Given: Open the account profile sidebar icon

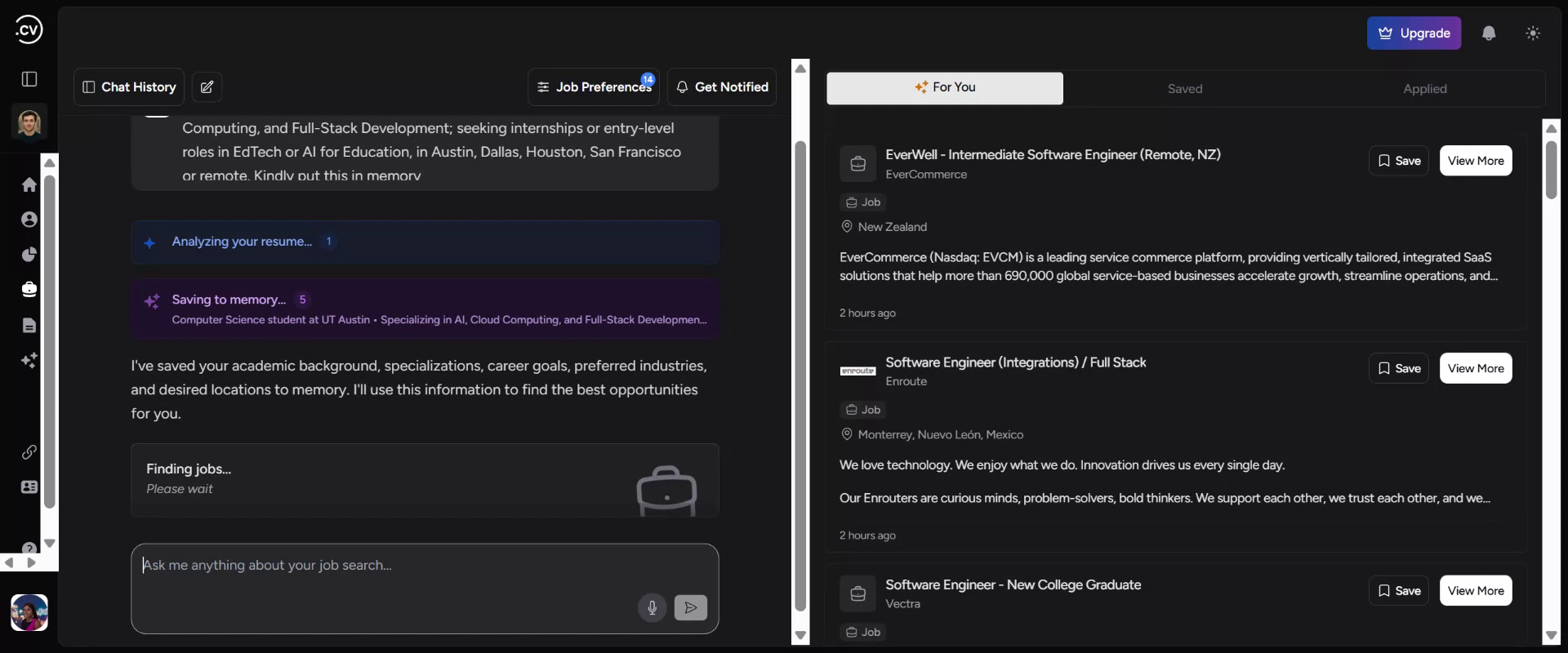Looking at the screenshot, I should [x=29, y=220].
